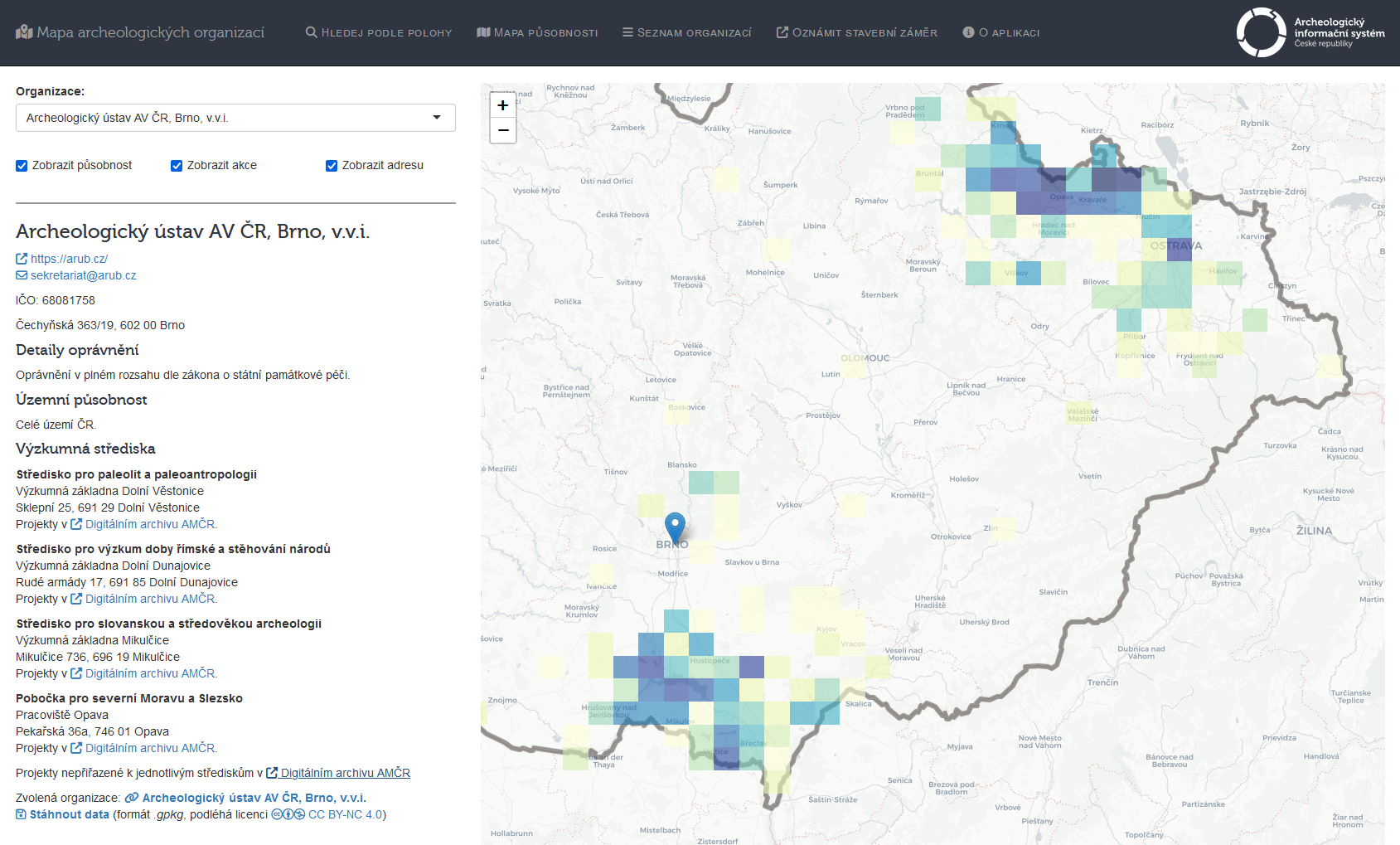Zoom out on the map
Viewport: 1400px width, 845px height.
(x=502, y=131)
